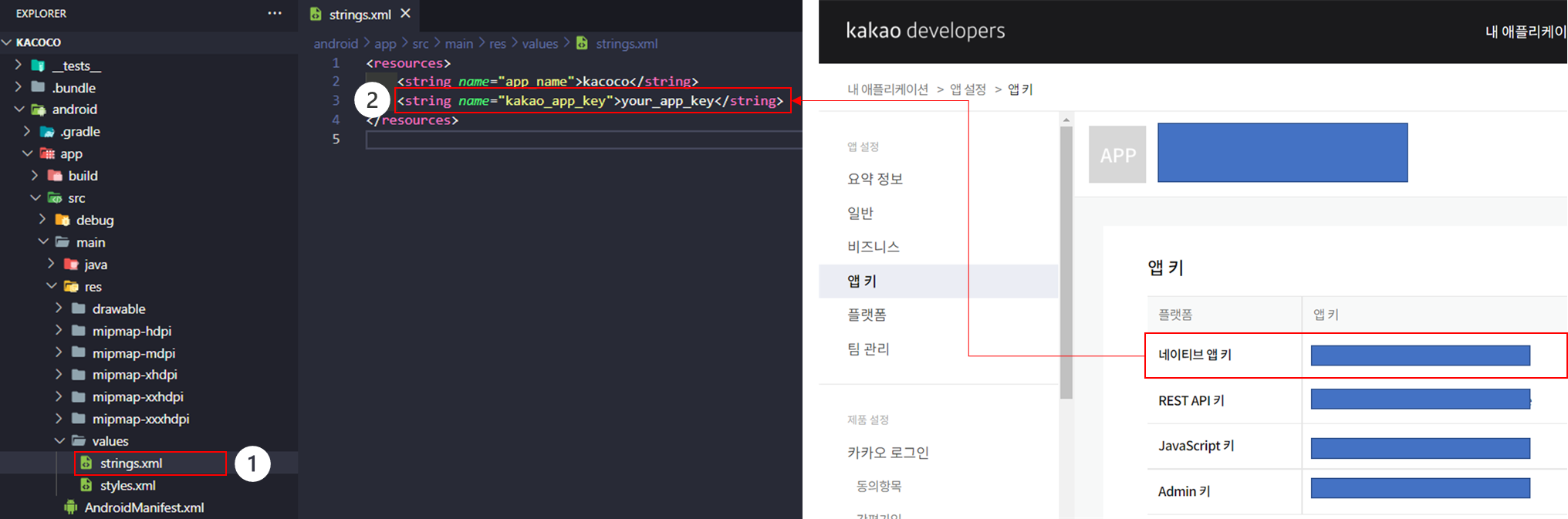Click the 내 애플리케이션 breadcrumb link
This screenshot has width=1568, height=519.
887,89
